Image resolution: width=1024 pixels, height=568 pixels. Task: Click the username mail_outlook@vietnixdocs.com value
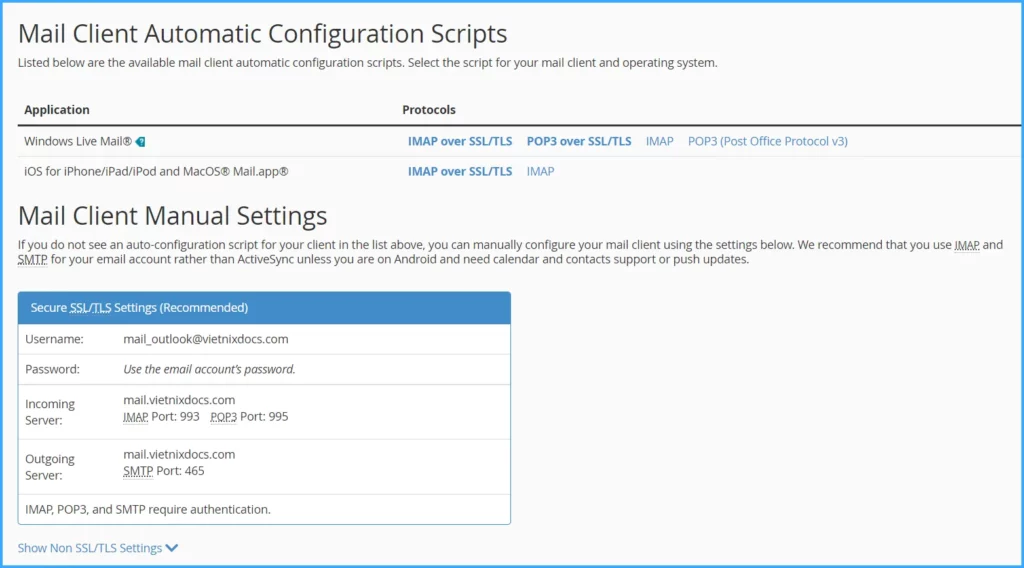[x=205, y=339]
